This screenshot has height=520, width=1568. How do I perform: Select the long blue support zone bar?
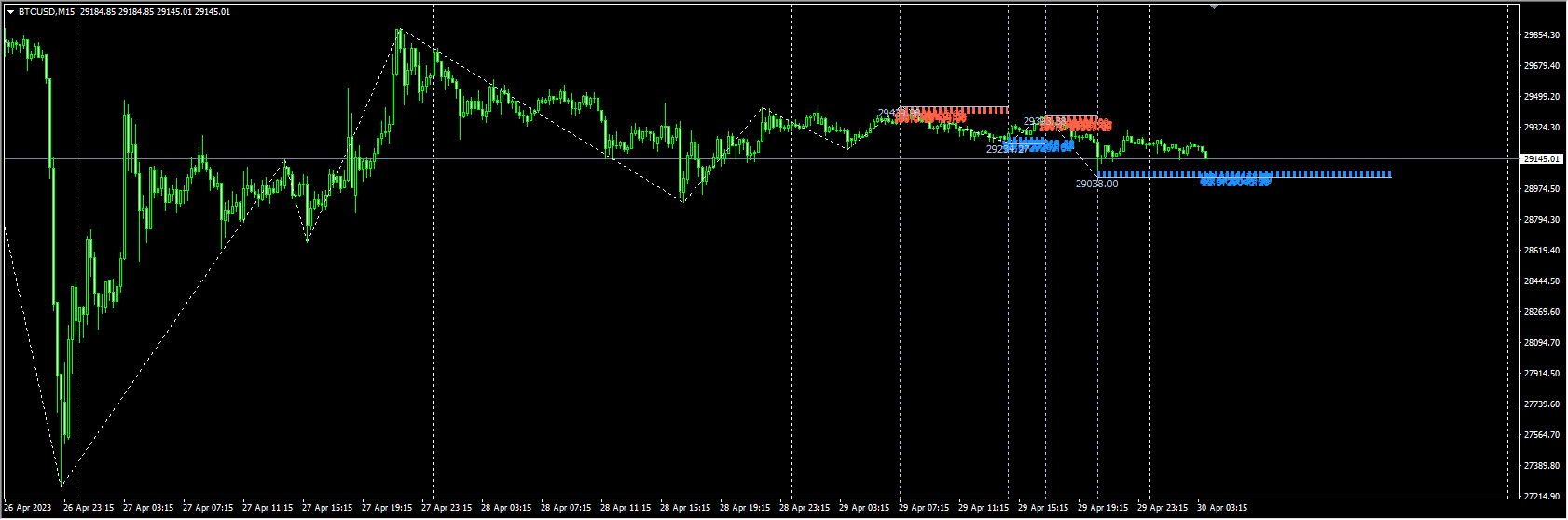point(1244,174)
